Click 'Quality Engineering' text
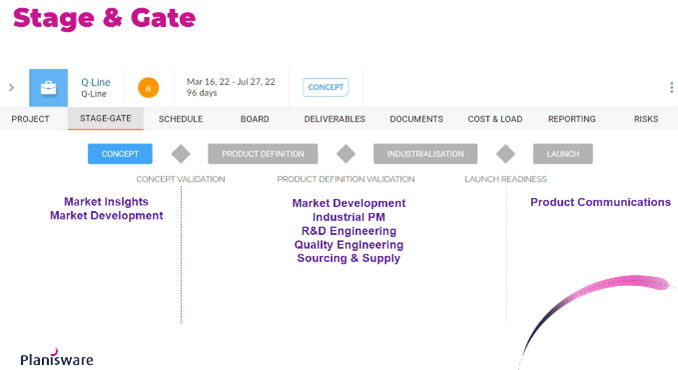678x370 pixels. 349,245
